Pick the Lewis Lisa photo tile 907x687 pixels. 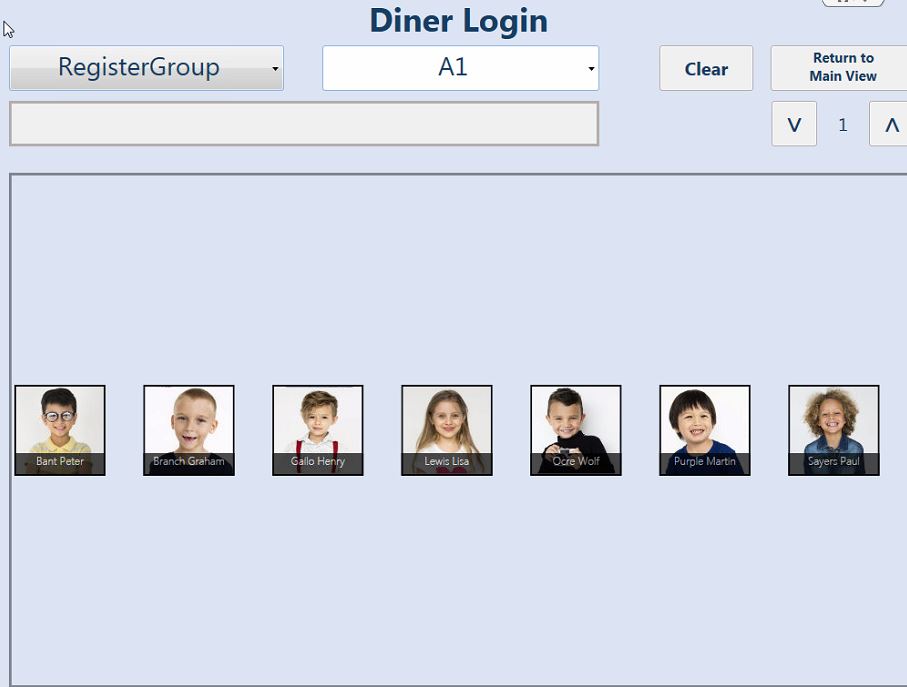(447, 430)
